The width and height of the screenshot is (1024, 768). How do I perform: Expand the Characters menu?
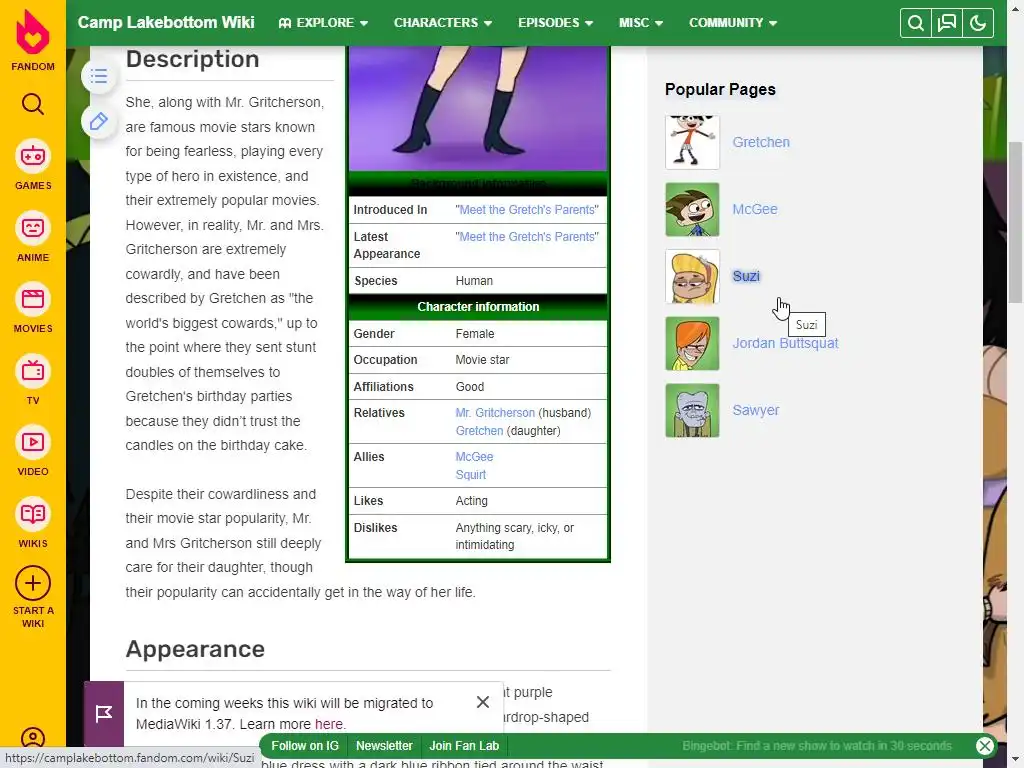[x=442, y=23]
